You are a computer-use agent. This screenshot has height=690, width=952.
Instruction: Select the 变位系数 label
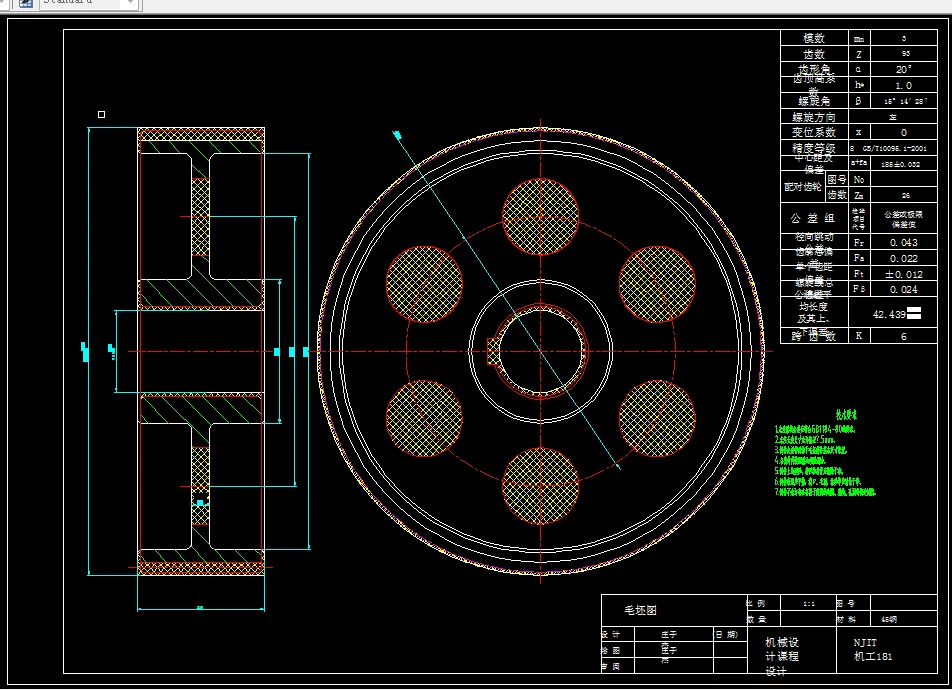click(x=814, y=132)
